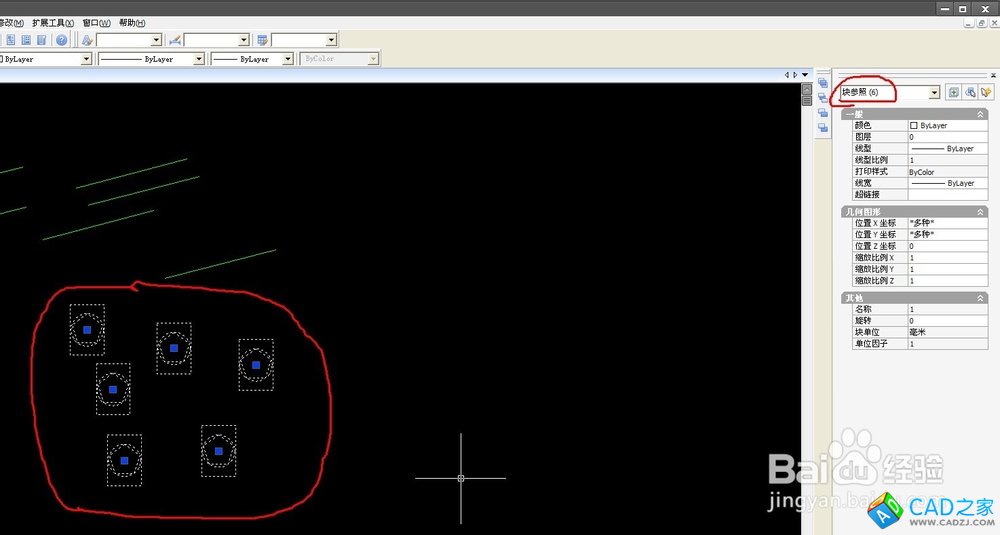1000x535 pixels.
Task: Open the 扩展工具 menu
Action: tap(52, 22)
